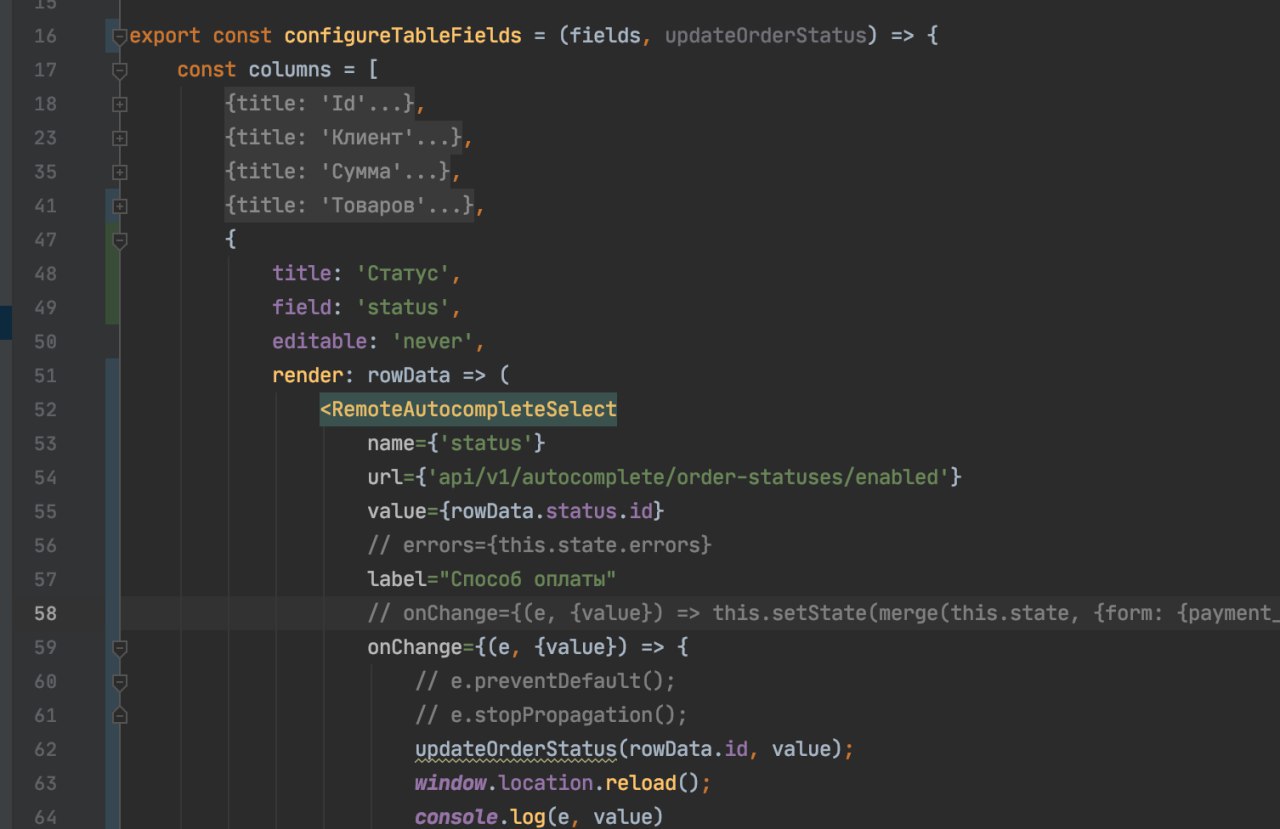1280x829 pixels.
Task: Click the RemoteAutocompleteSelect tag name
Action: 474,410
